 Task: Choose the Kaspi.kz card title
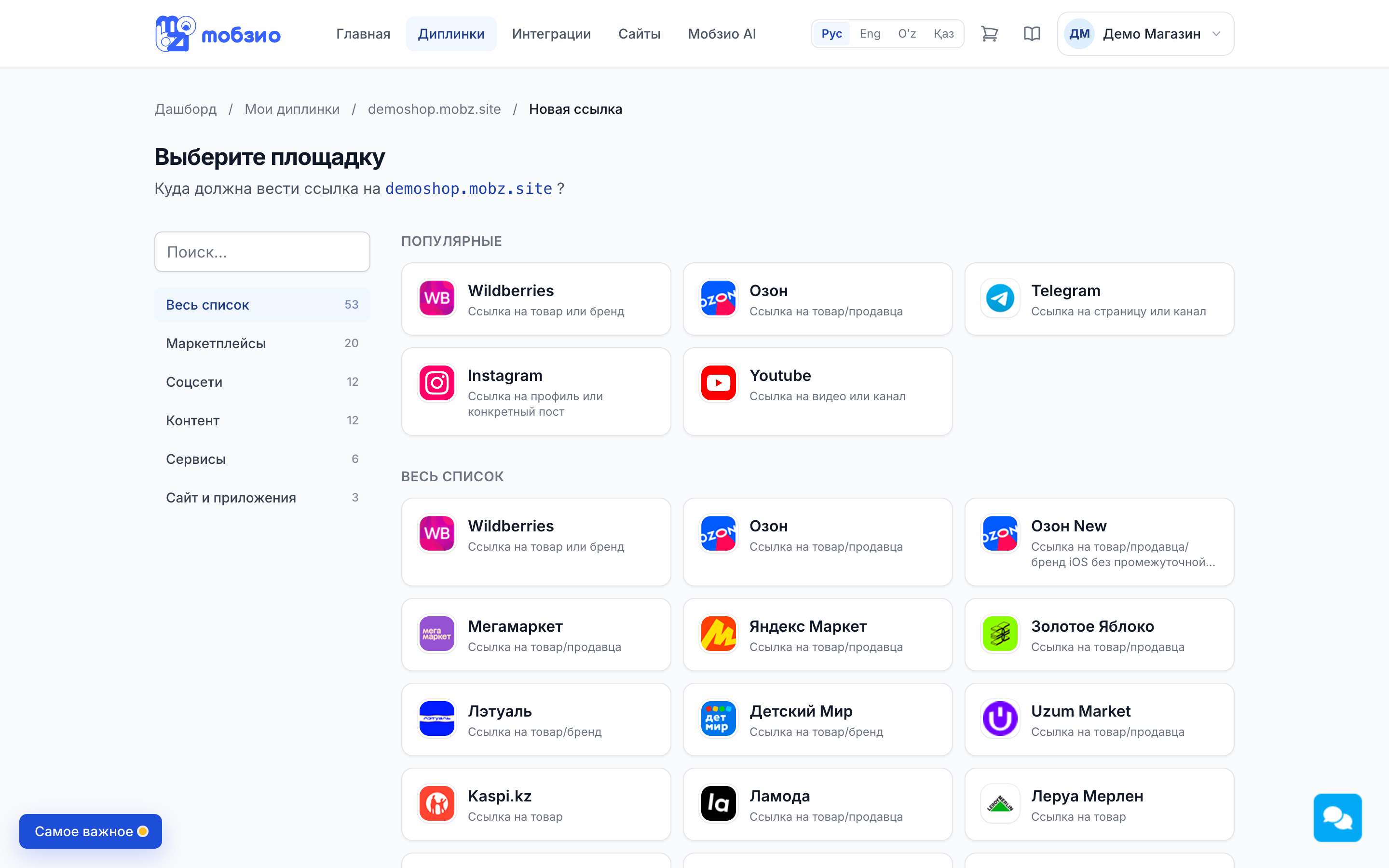pyautogui.click(x=499, y=796)
